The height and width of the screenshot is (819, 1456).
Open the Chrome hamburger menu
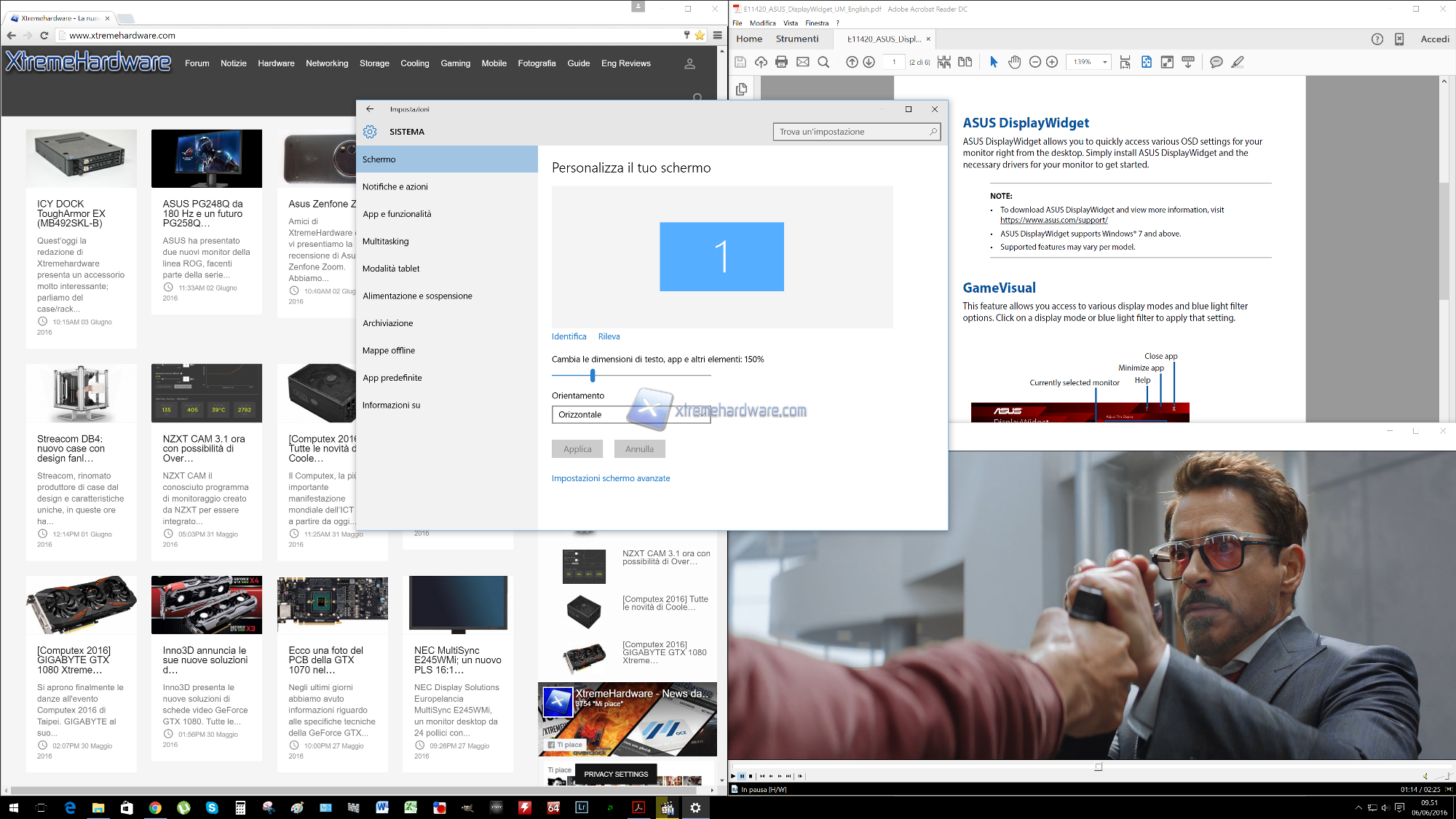(x=718, y=35)
